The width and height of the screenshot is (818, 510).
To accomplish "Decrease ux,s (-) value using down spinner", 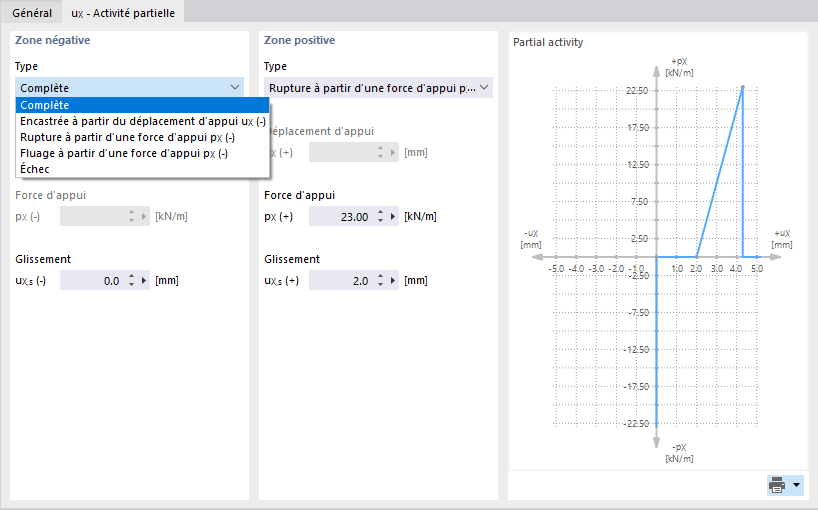I will click(131, 285).
